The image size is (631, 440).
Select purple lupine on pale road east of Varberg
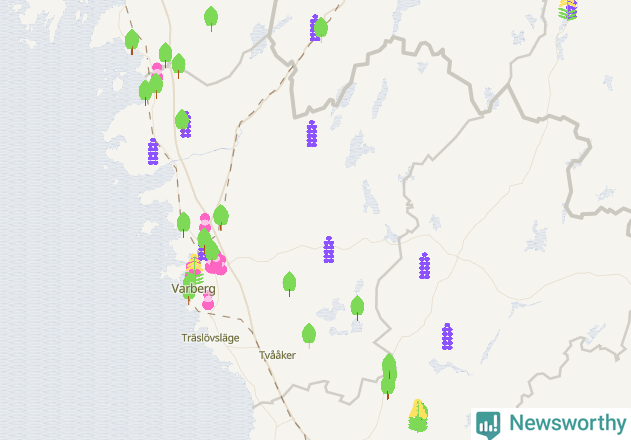(x=329, y=250)
